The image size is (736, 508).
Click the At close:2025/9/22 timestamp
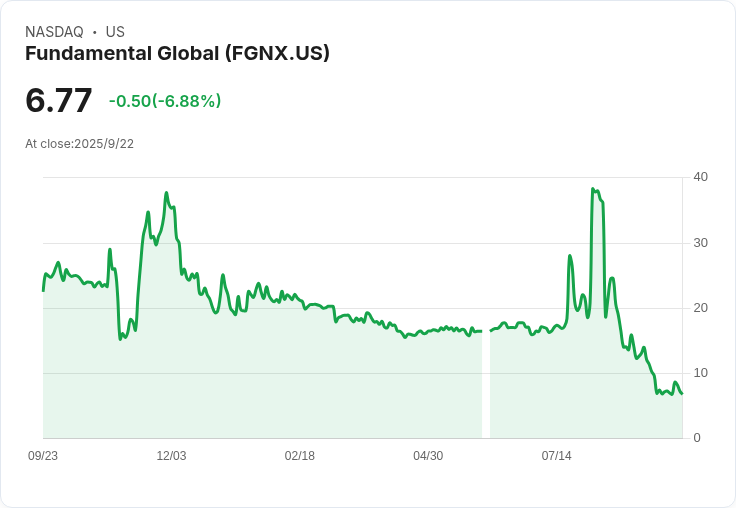point(79,144)
